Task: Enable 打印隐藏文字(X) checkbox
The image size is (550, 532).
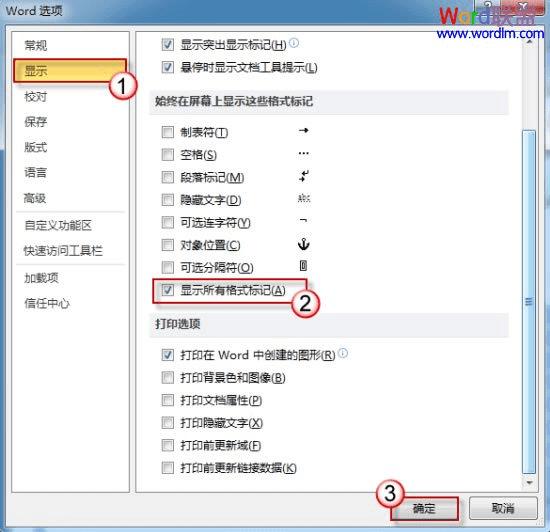Action: click(167, 423)
